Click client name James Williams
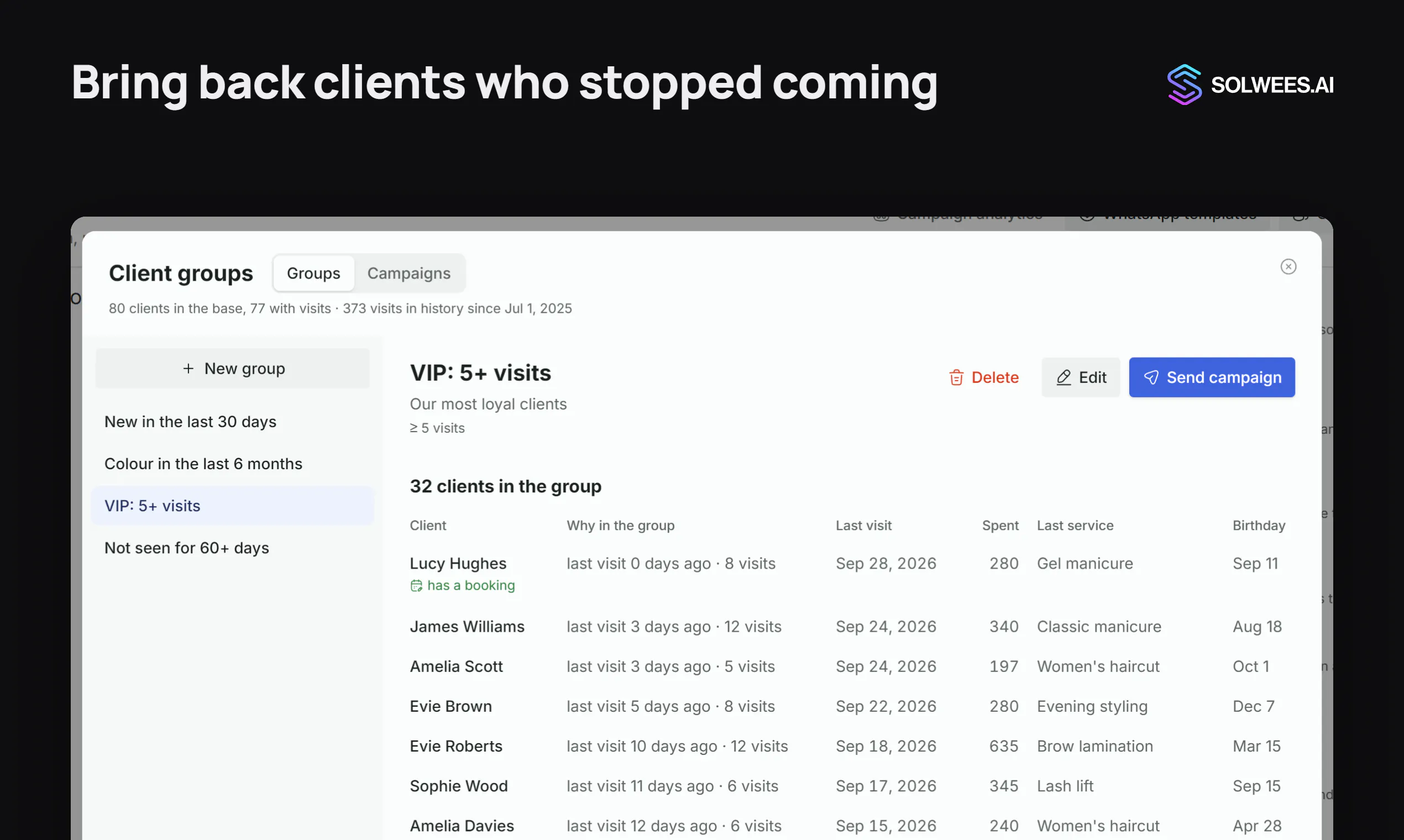The height and width of the screenshot is (840, 1404). pyautogui.click(x=467, y=627)
